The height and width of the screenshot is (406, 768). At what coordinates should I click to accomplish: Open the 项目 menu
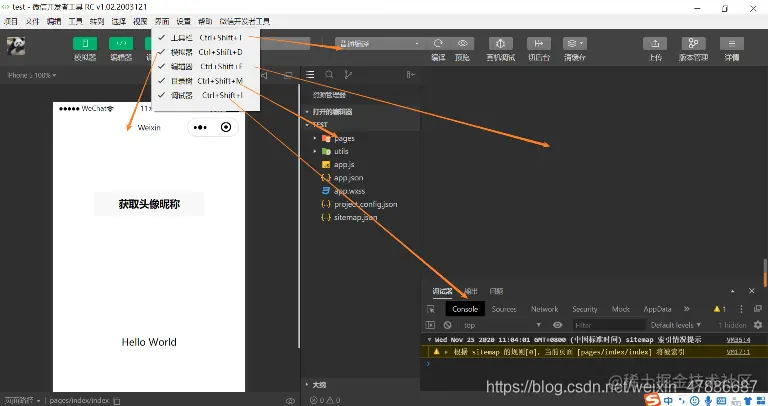click(x=11, y=21)
